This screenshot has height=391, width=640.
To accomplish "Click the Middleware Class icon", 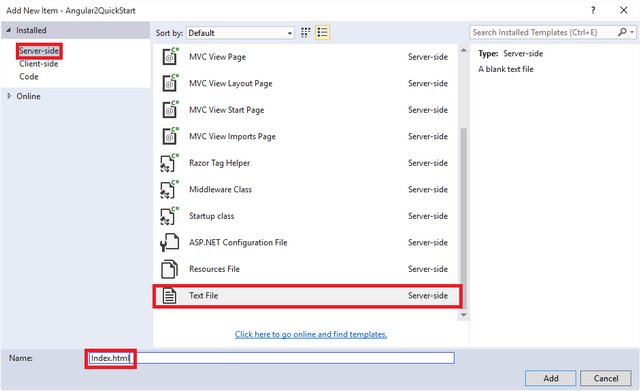I will coord(169,189).
